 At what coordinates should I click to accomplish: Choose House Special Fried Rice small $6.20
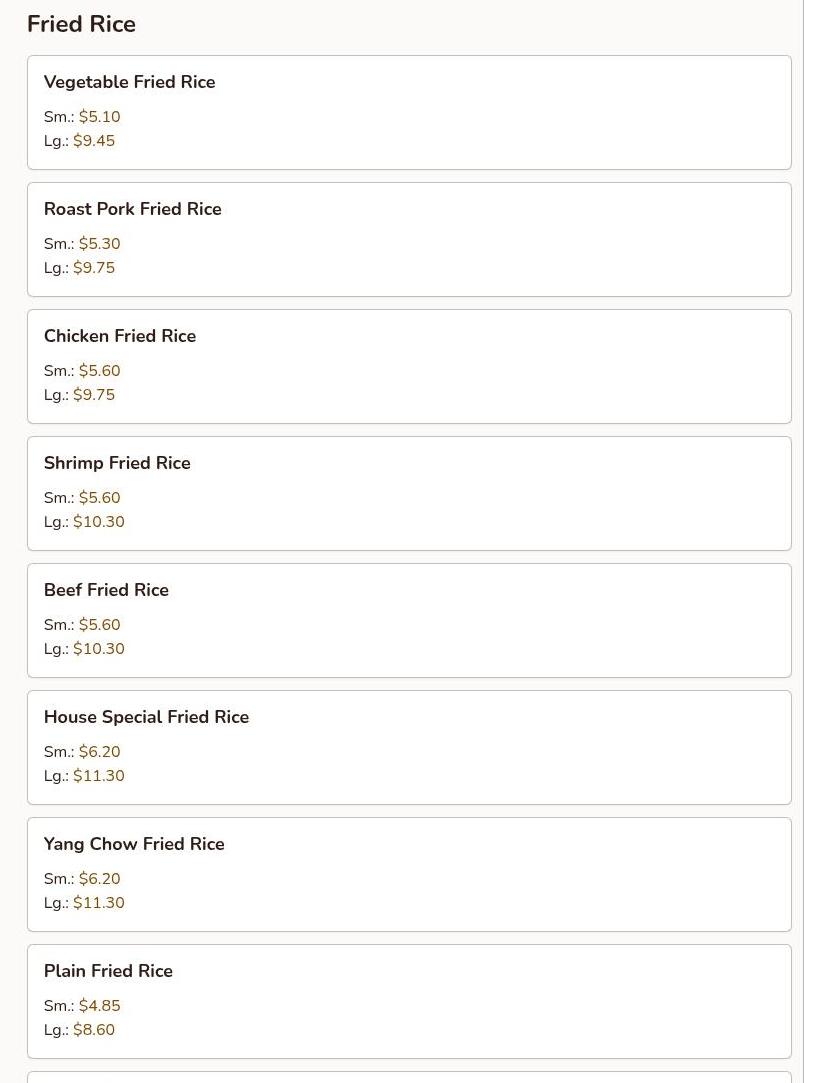coord(99,752)
